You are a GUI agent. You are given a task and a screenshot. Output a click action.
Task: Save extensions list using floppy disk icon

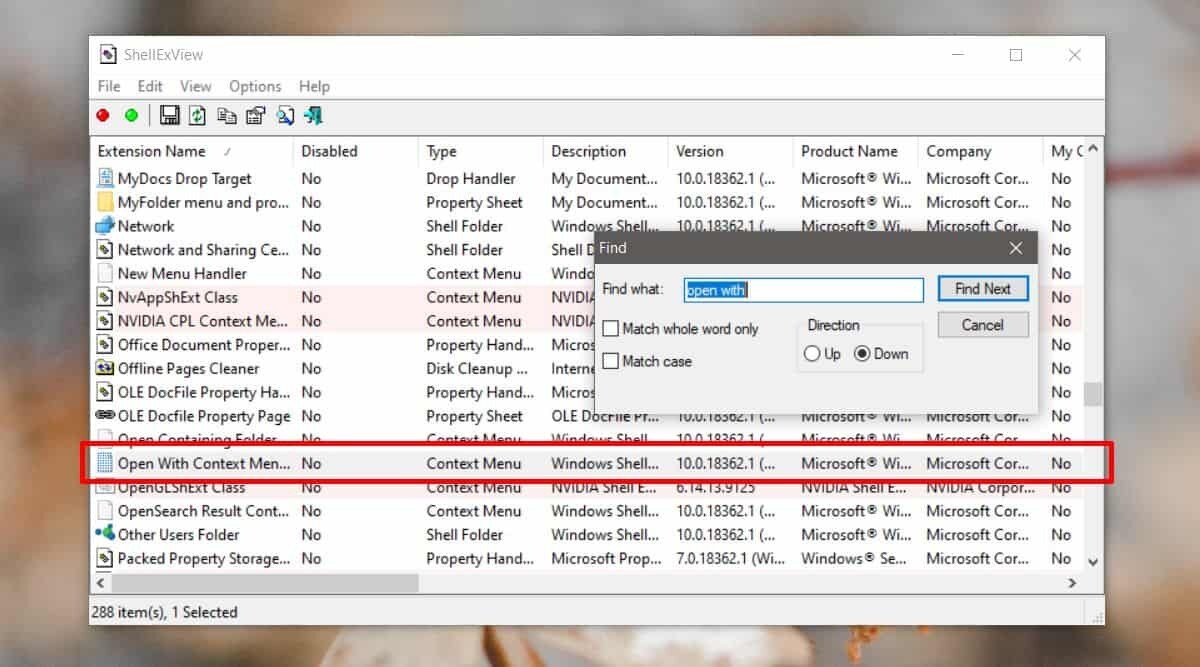(x=168, y=115)
